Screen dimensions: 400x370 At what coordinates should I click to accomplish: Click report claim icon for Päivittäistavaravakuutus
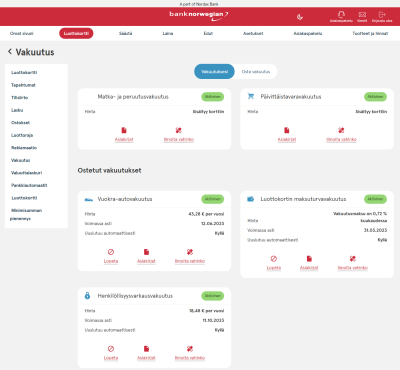341,130
